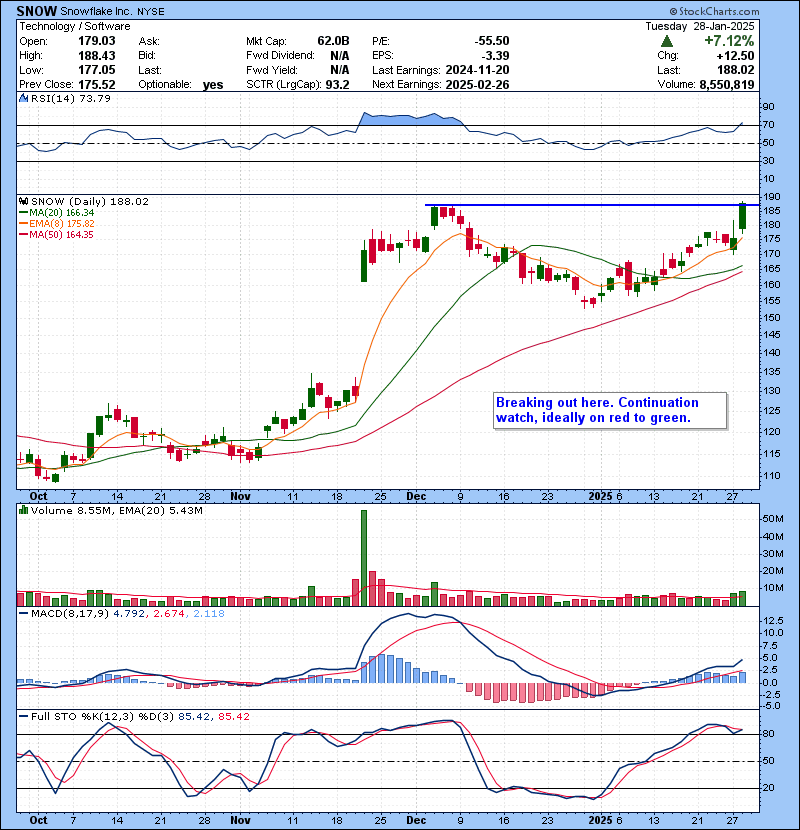Viewport: 800px width, 830px height.
Task: Click the MACD value 4.792
Action: 131,614
